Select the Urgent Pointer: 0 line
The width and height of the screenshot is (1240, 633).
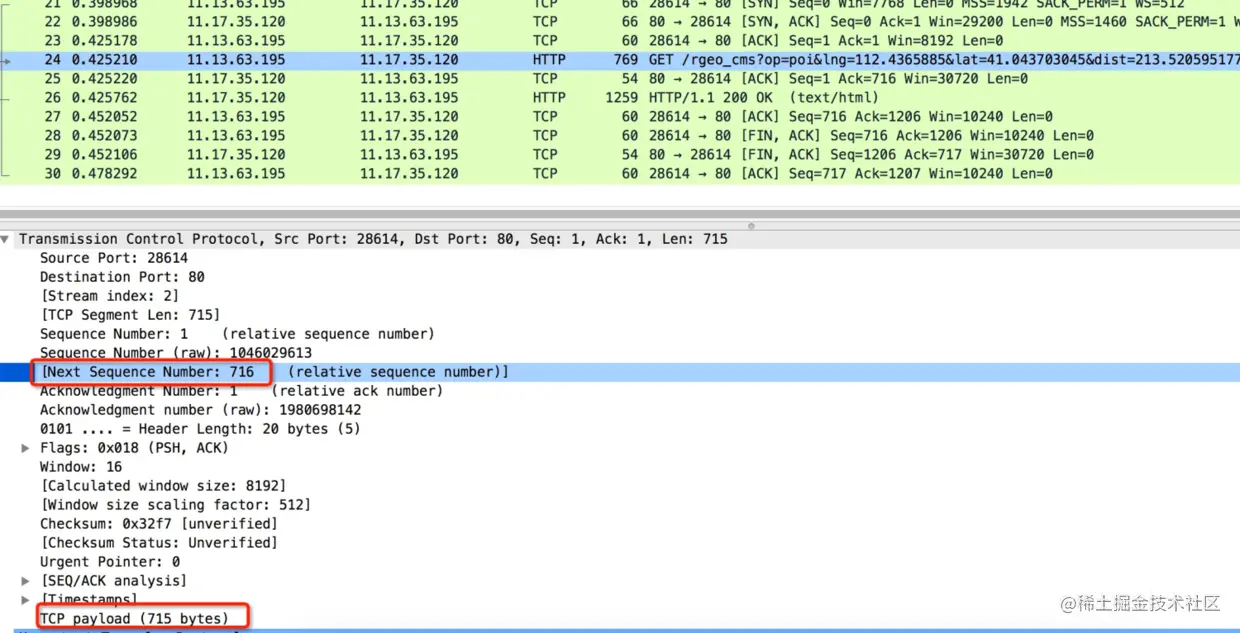(x=110, y=562)
